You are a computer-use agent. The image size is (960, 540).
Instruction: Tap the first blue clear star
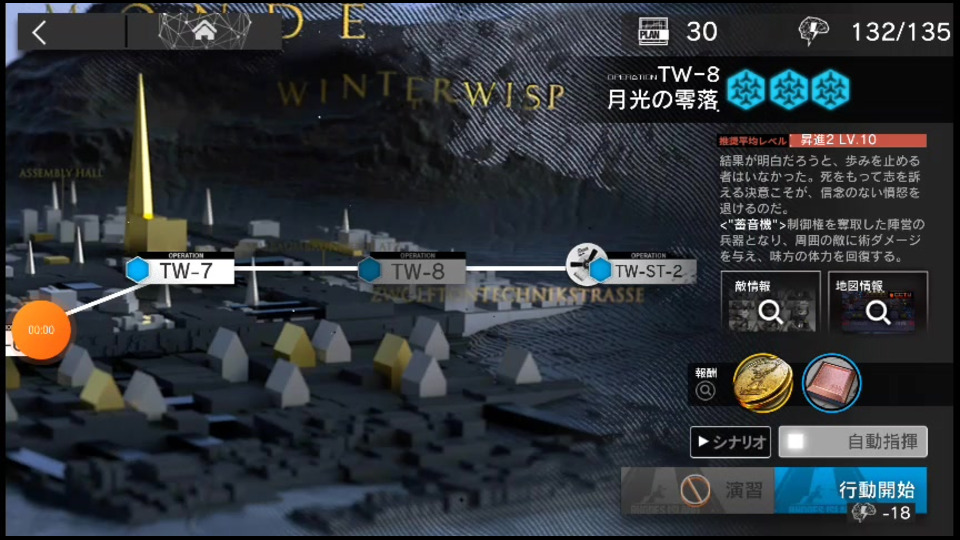tap(746, 89)
